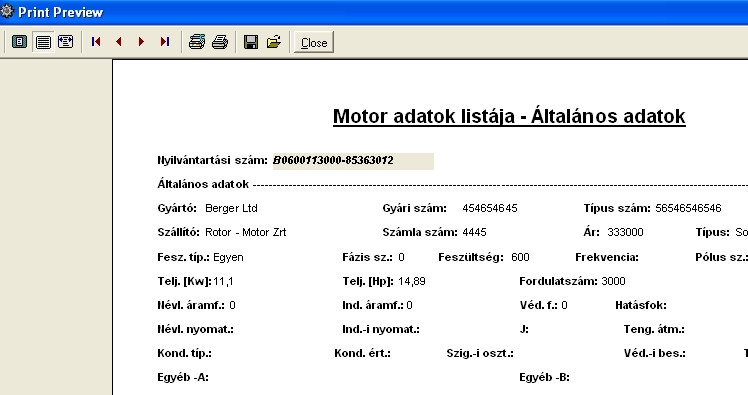Click the Frekvencia label
The width and height of the screenshot is (748, 395).
pos(607,258)
